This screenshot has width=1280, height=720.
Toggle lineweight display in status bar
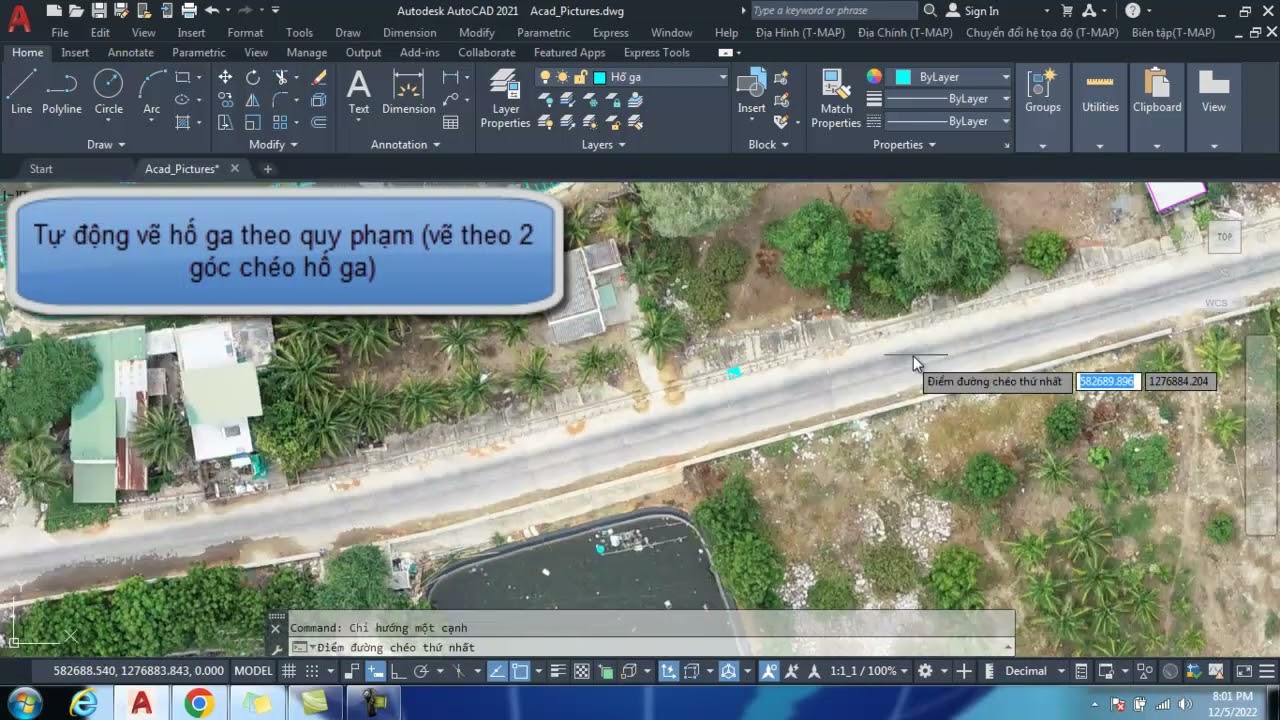[559, 671]
